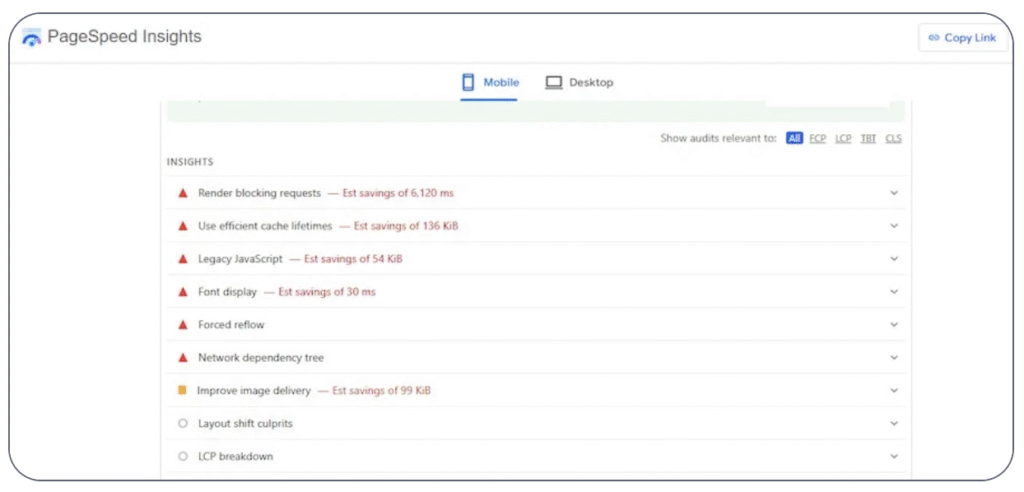Screen dimensions: 1024x492
Task: Click 'Est savings of 54 KiB' text
Action: pyautogui.click(x=353, y=259)
